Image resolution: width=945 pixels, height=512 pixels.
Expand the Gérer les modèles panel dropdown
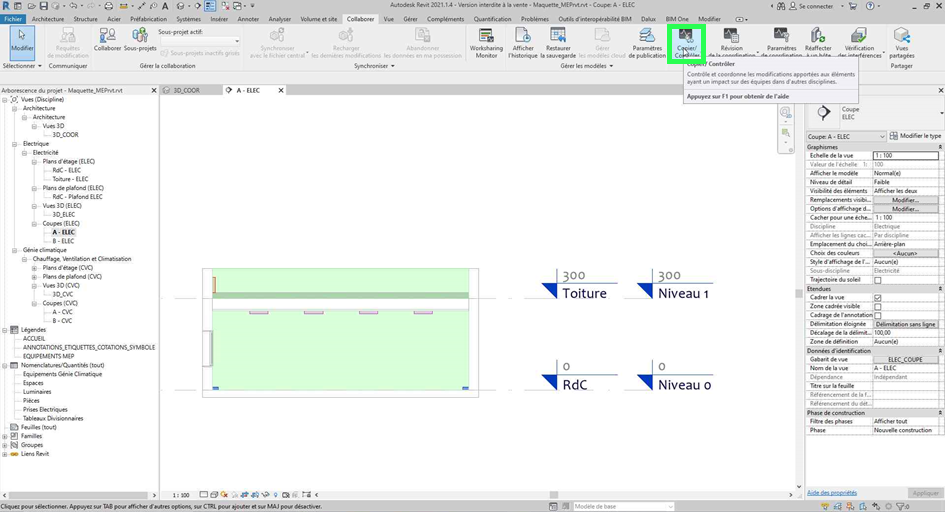pos(586,66)
